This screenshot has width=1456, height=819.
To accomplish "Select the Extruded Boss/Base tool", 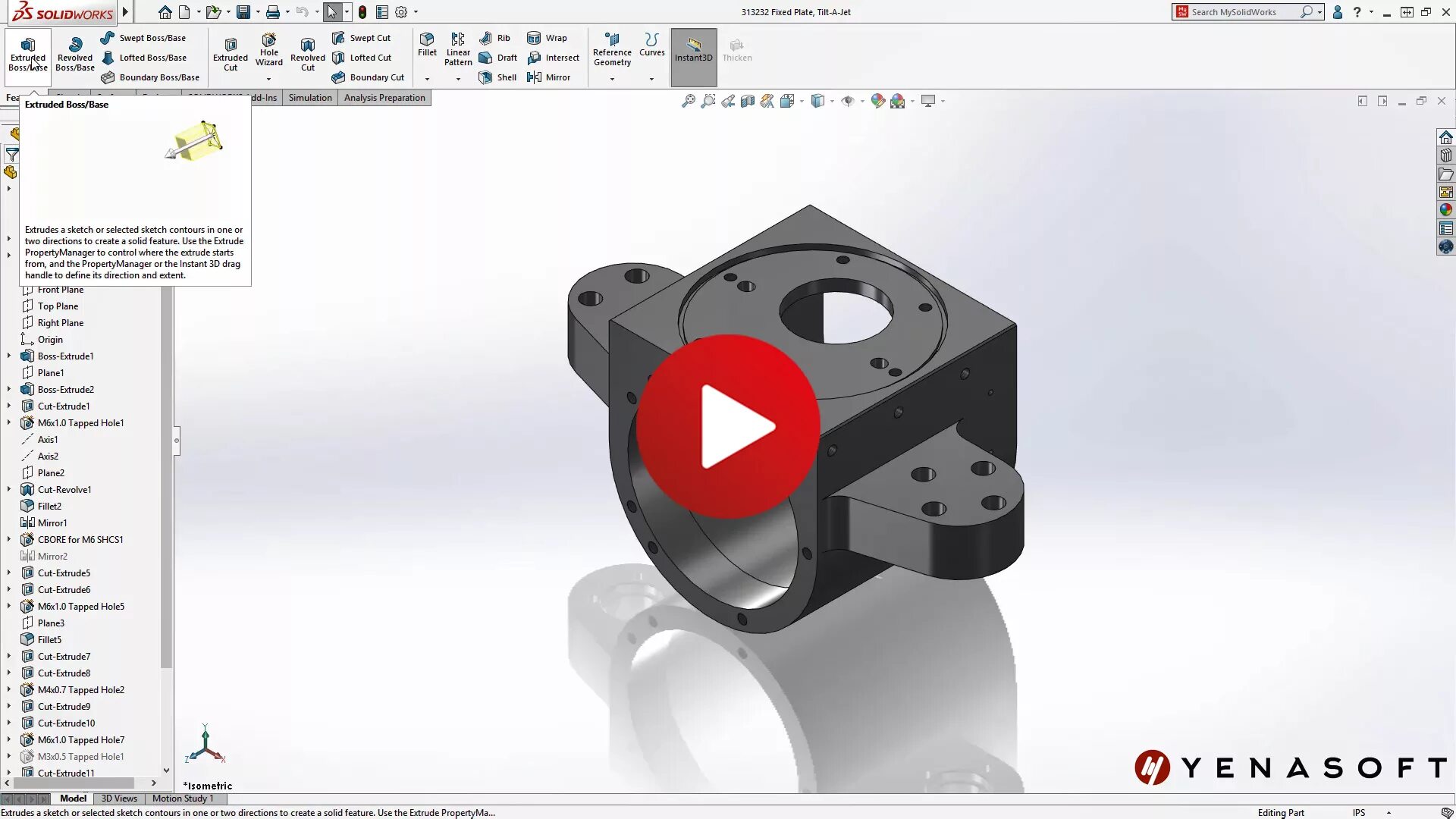I will coord(28,52).
